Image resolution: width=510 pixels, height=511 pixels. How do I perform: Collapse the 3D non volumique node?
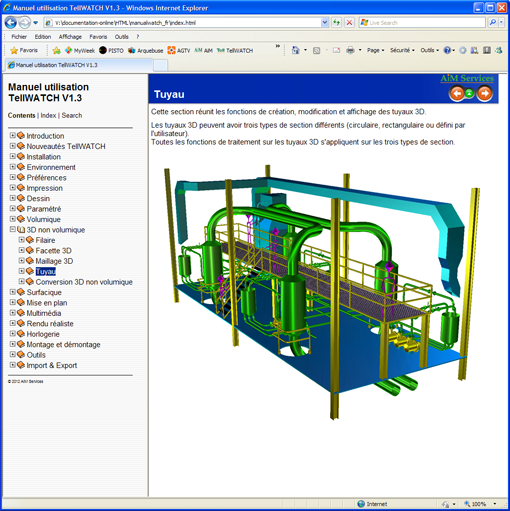click(12, 229)
